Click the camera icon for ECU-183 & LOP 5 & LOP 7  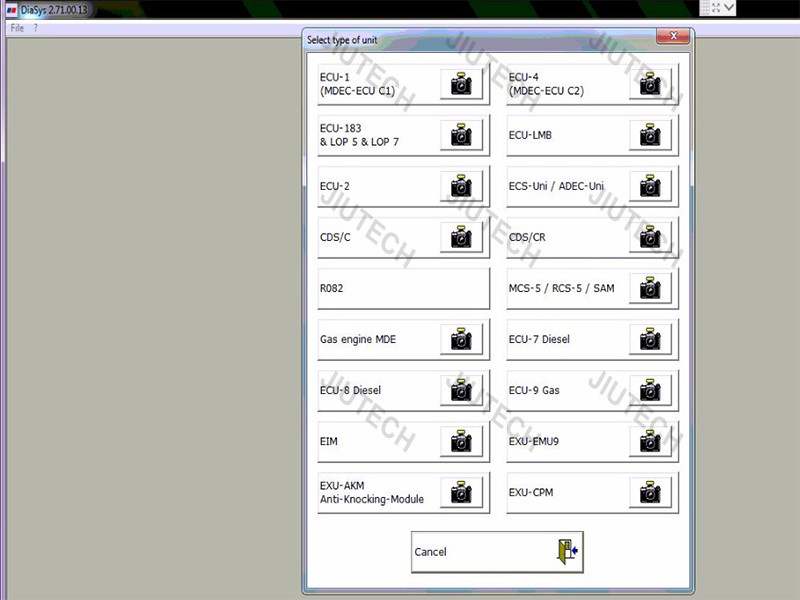[461, 135]
